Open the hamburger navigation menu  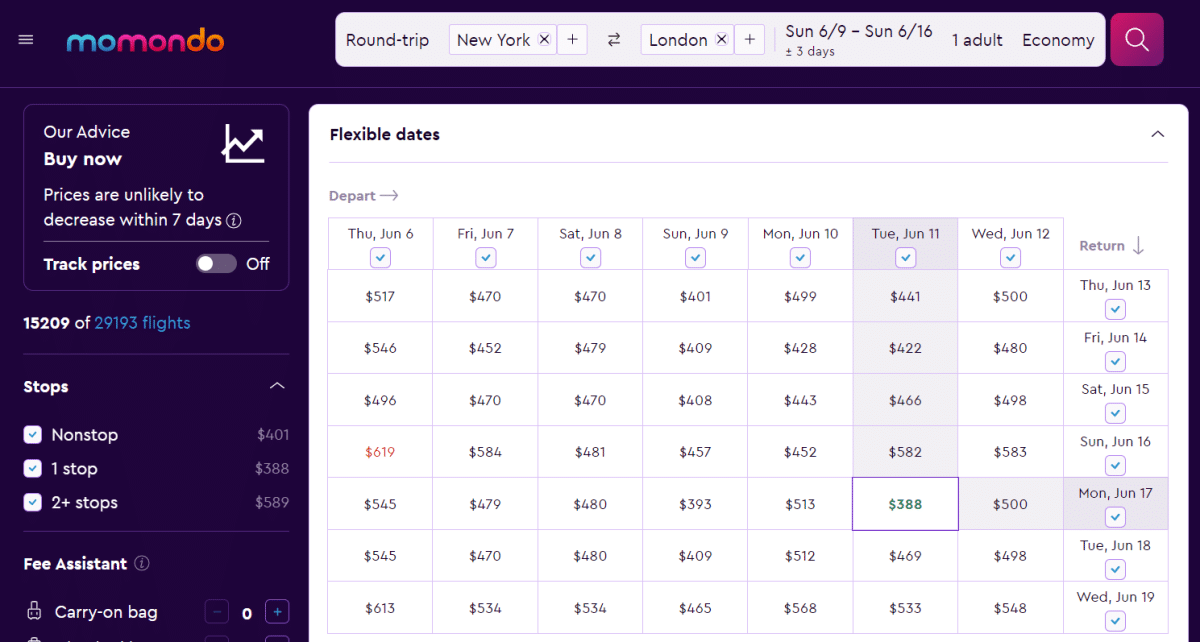point(25,39)
